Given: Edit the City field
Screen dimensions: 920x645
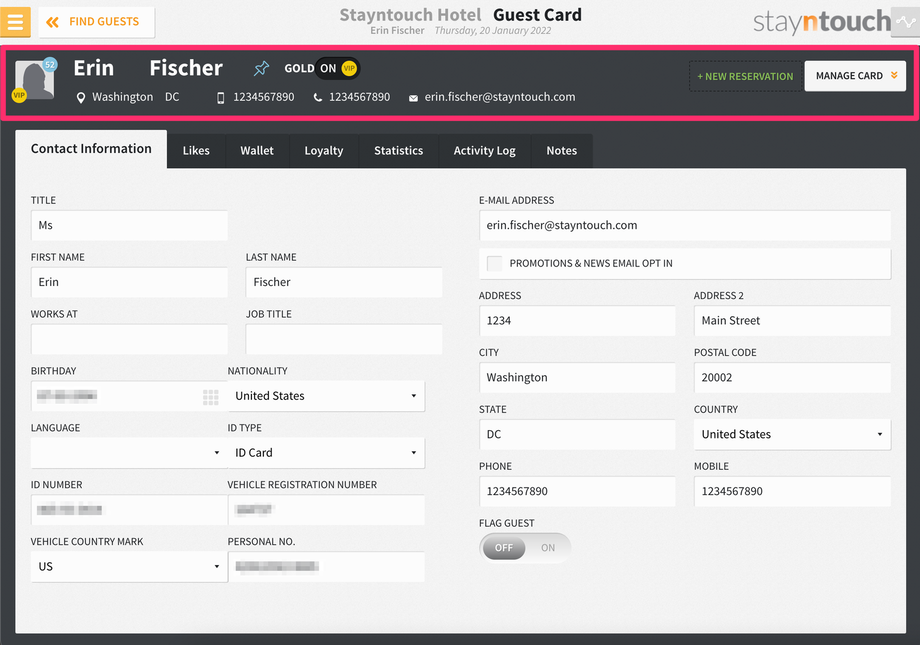Looking at the screenshot, I should pyautogui.click(x=577, y=378).
